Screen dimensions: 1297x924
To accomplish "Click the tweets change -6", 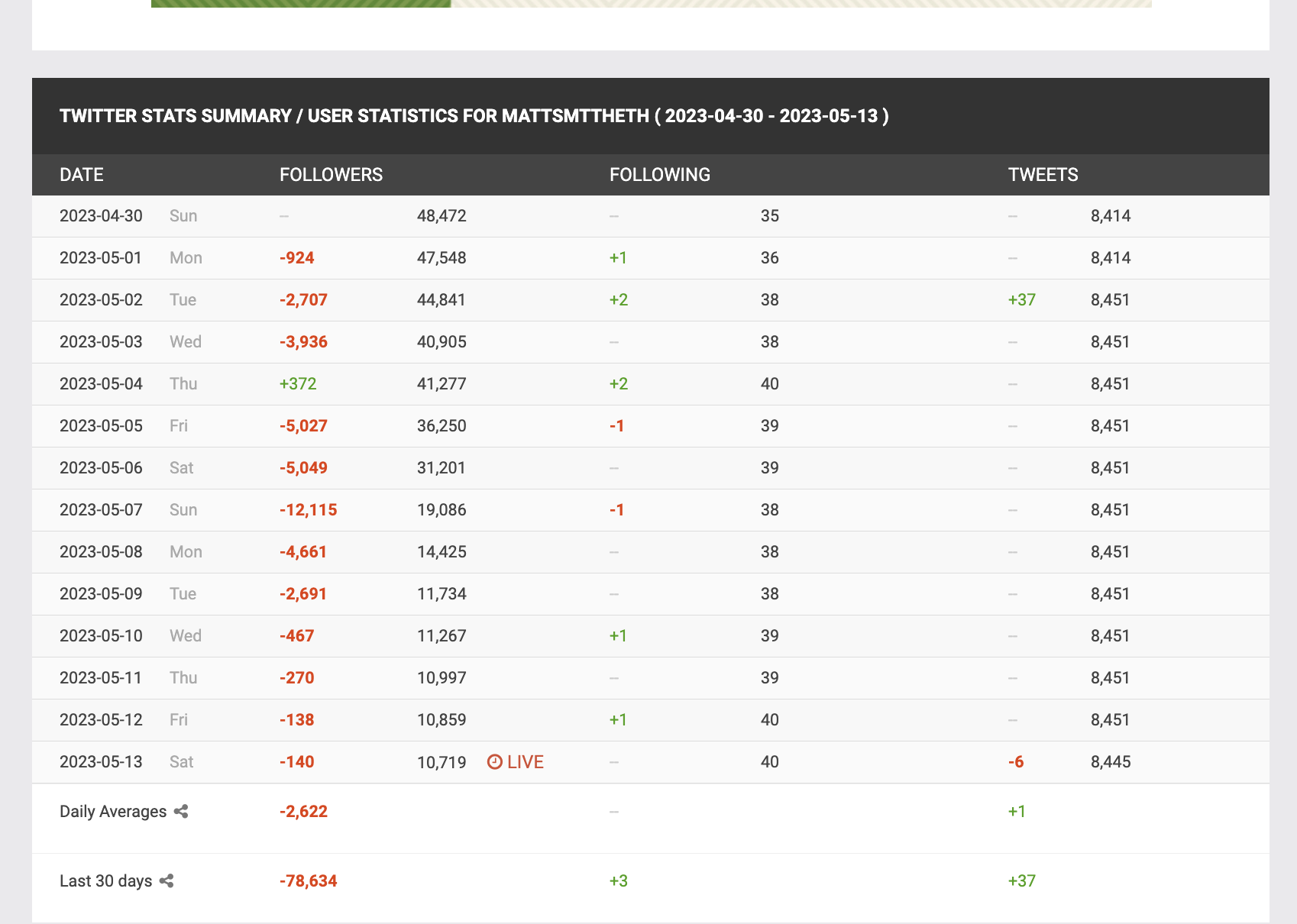I will pyautogui.click(x=1016, y=762).
